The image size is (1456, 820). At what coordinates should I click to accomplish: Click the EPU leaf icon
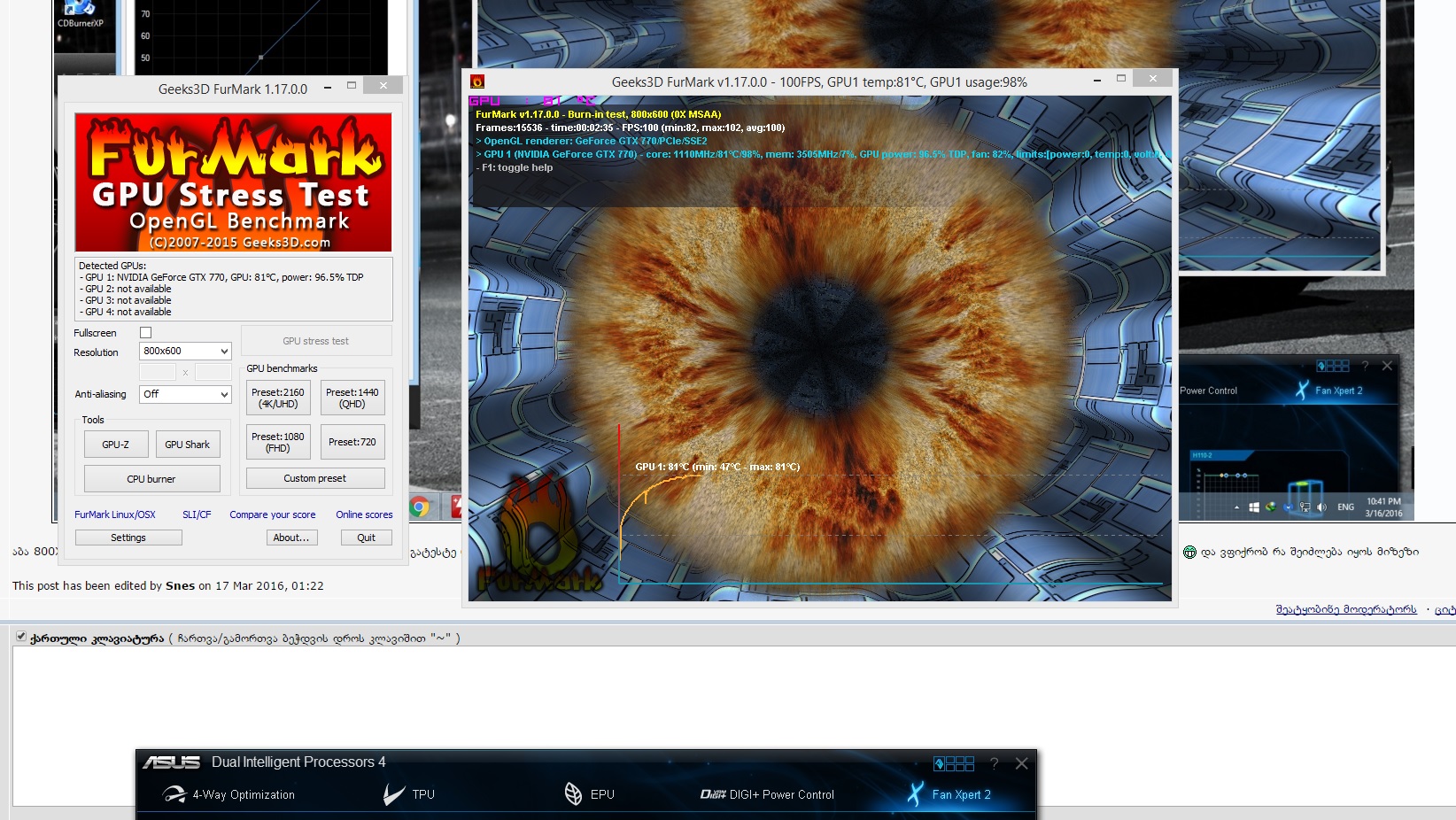tap(573, 793)
